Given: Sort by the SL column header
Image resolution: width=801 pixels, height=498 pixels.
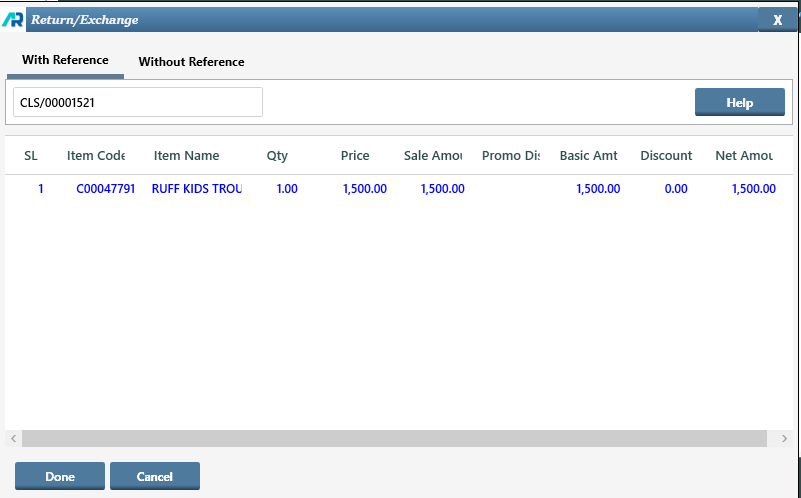Looking at the screenshot, I should pyautogui.click(x=31, y=156).
